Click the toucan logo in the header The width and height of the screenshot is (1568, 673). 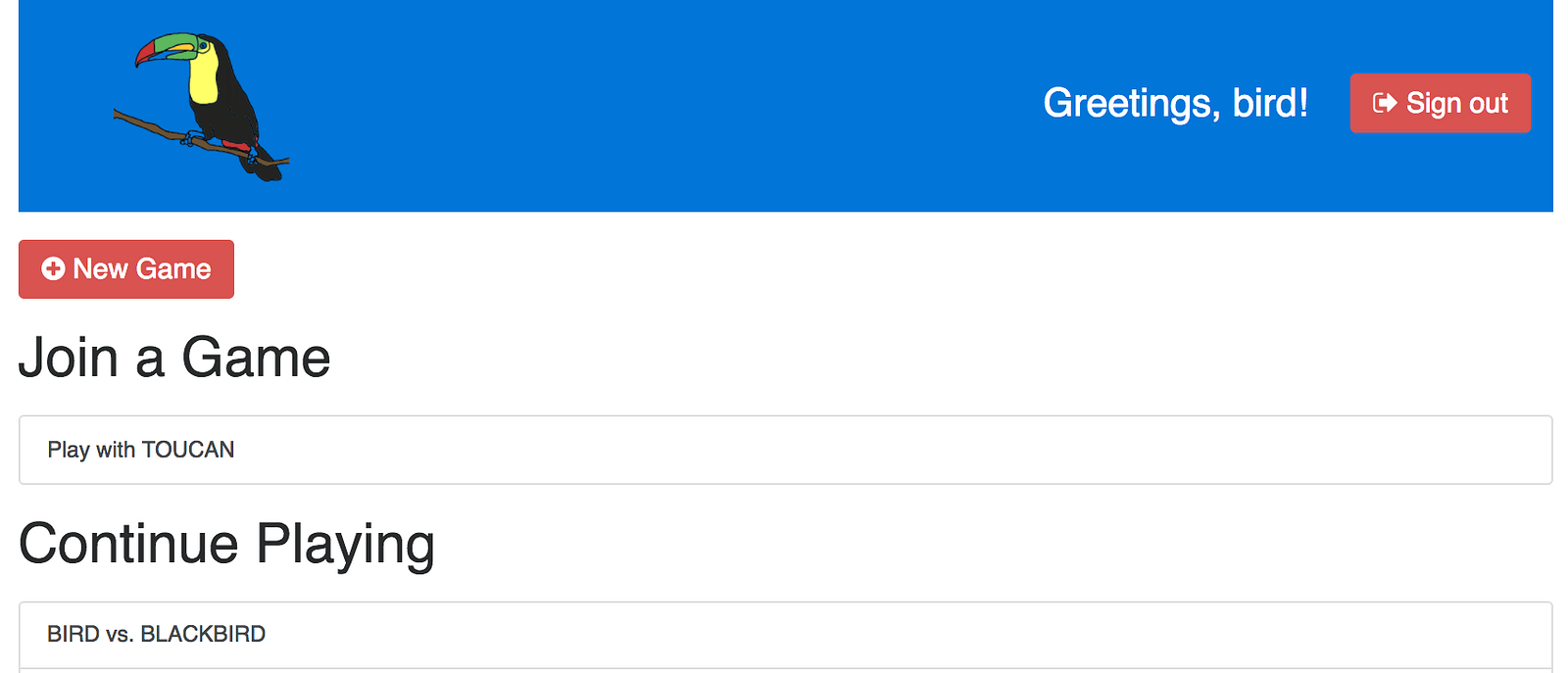pyautogui.click(x=202, y=106)
